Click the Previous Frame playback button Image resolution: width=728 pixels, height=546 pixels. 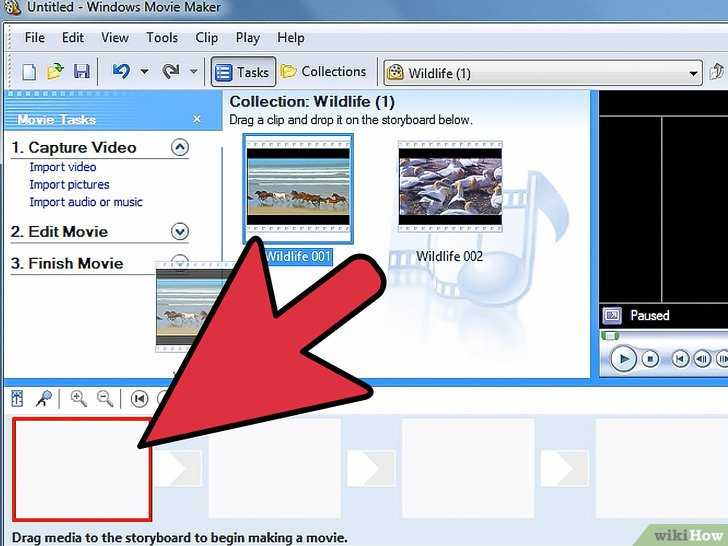[x=702, y=359]
